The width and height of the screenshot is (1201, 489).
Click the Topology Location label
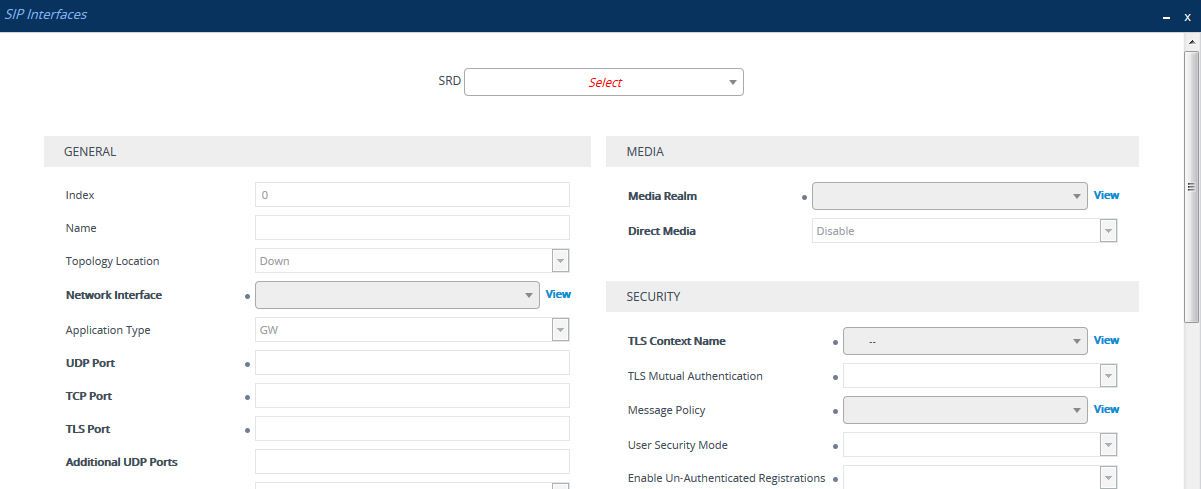[112, 261]
